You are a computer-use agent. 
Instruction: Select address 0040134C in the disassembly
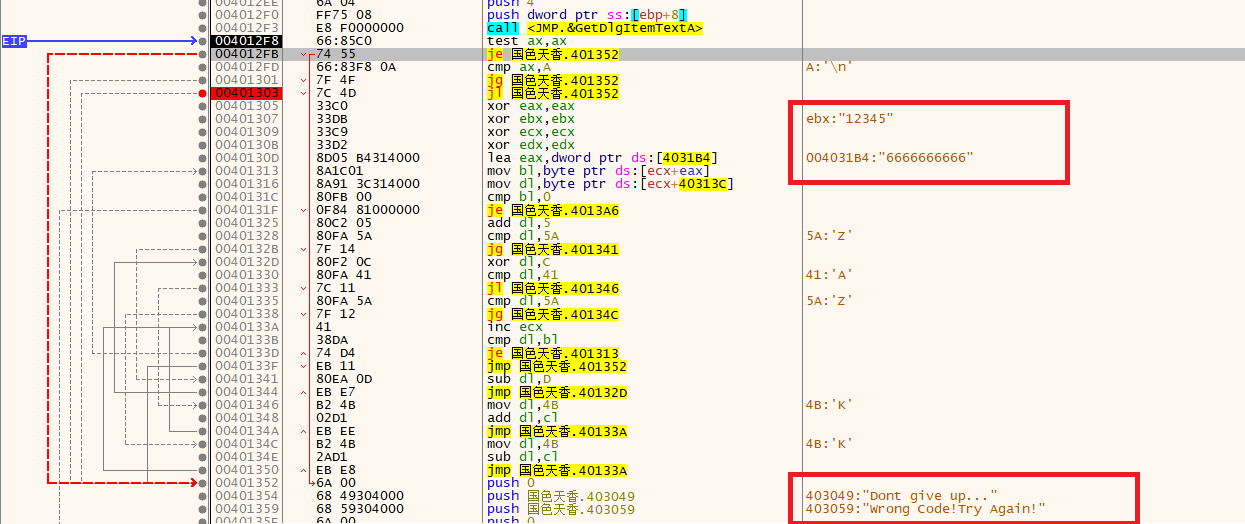[x=247, y=444]
